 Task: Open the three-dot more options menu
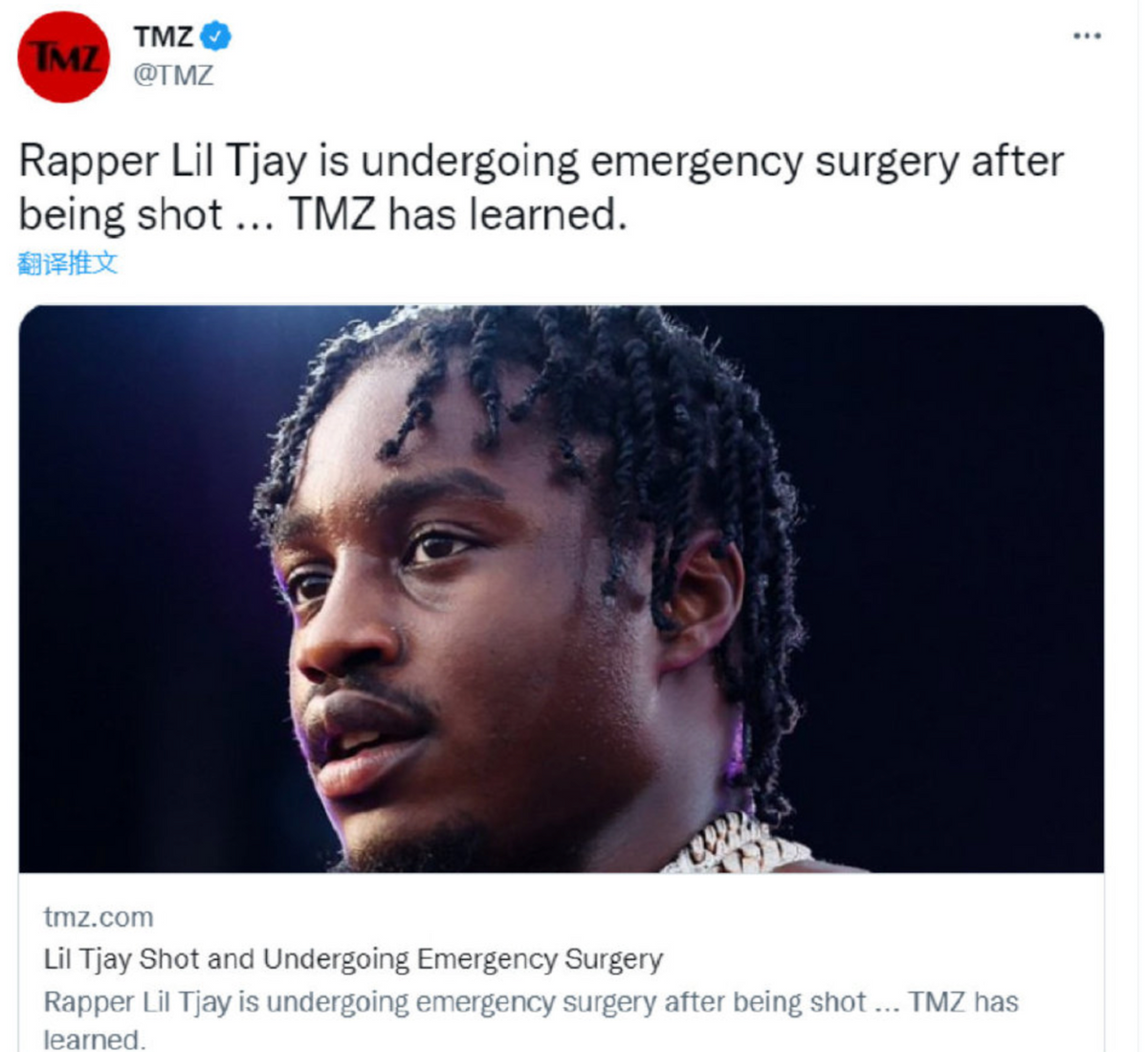1087,36
